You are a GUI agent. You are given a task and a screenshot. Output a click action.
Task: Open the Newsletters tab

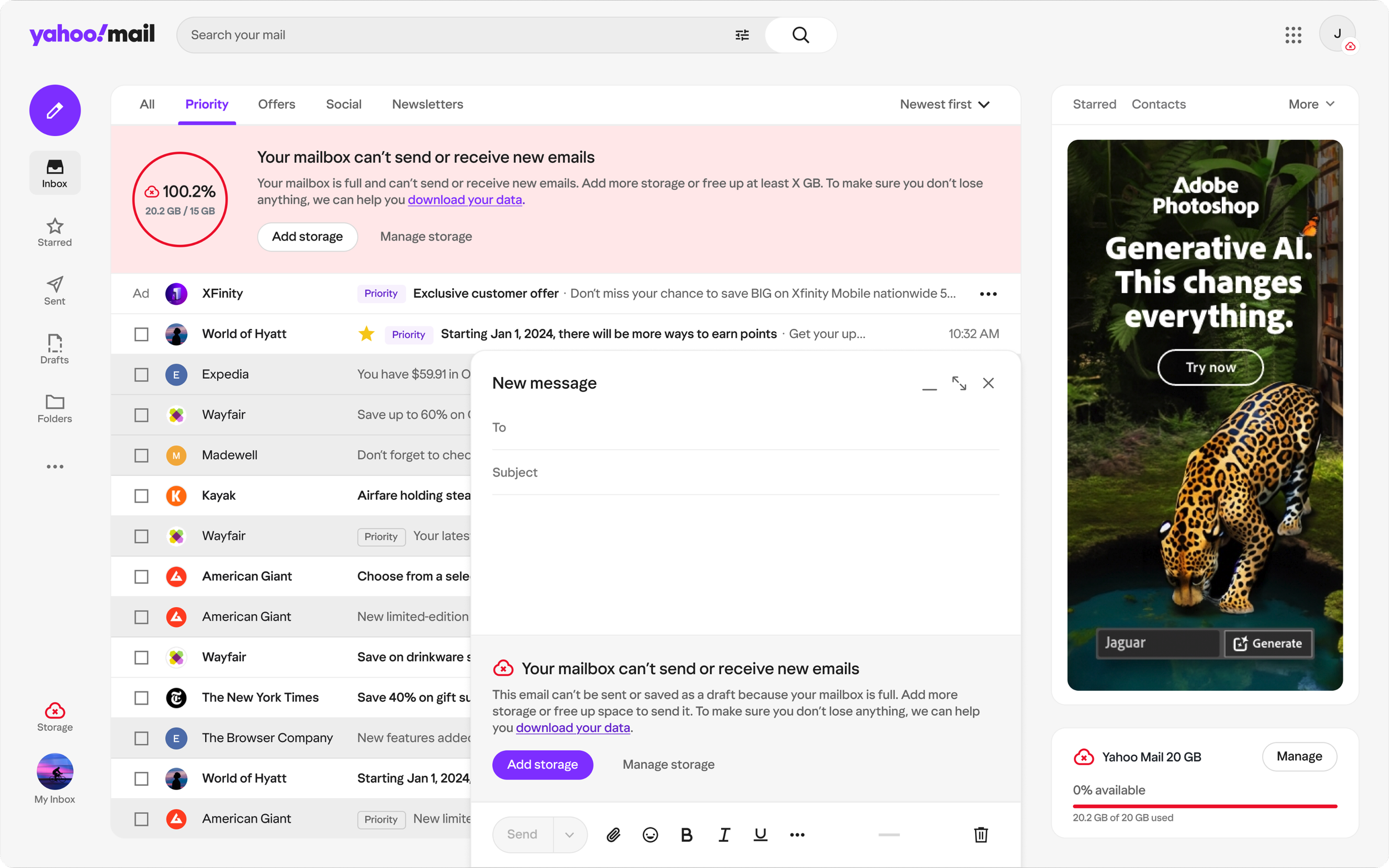[428, 104]
